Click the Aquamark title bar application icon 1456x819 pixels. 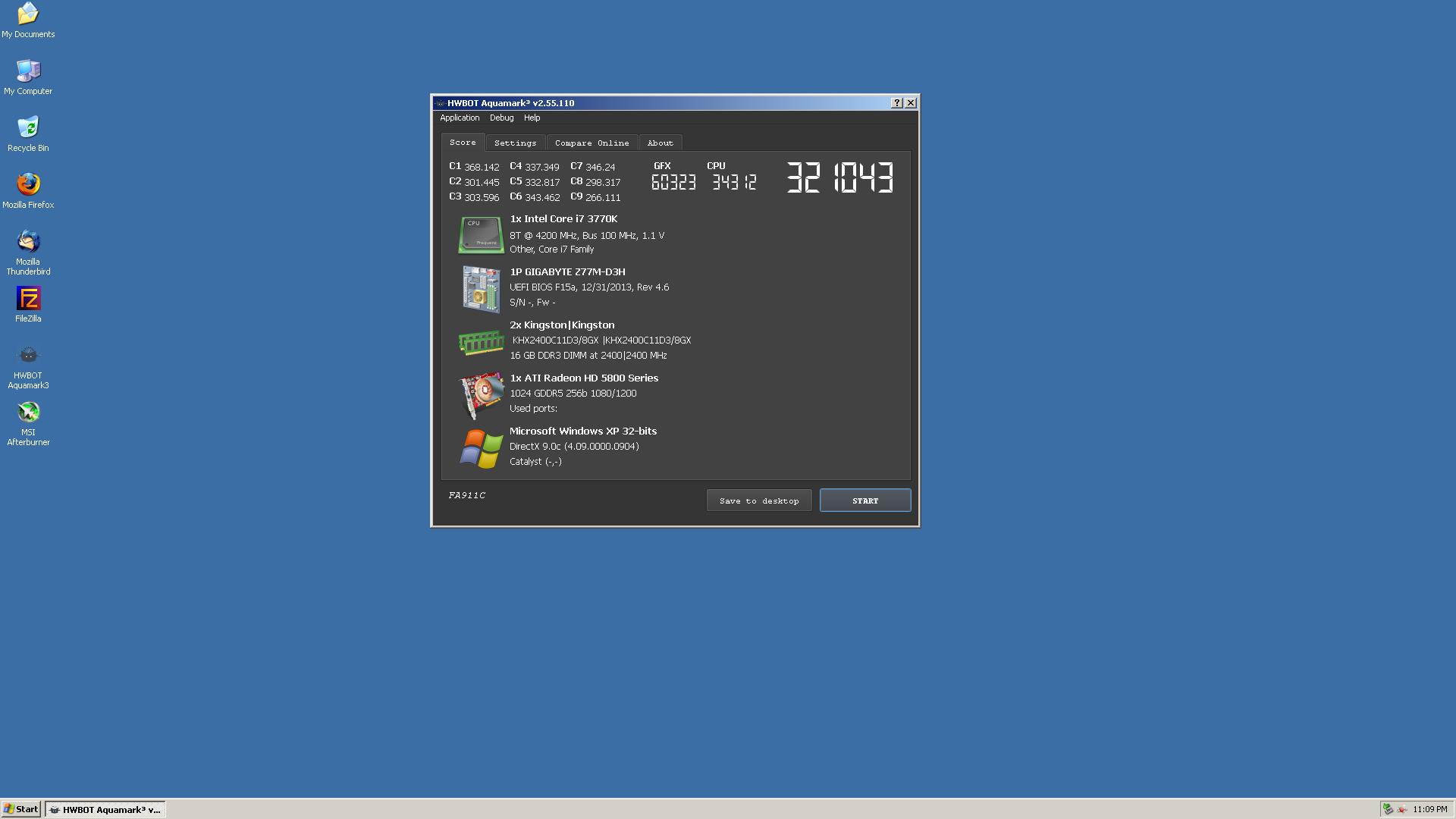[x=440, y=103]
